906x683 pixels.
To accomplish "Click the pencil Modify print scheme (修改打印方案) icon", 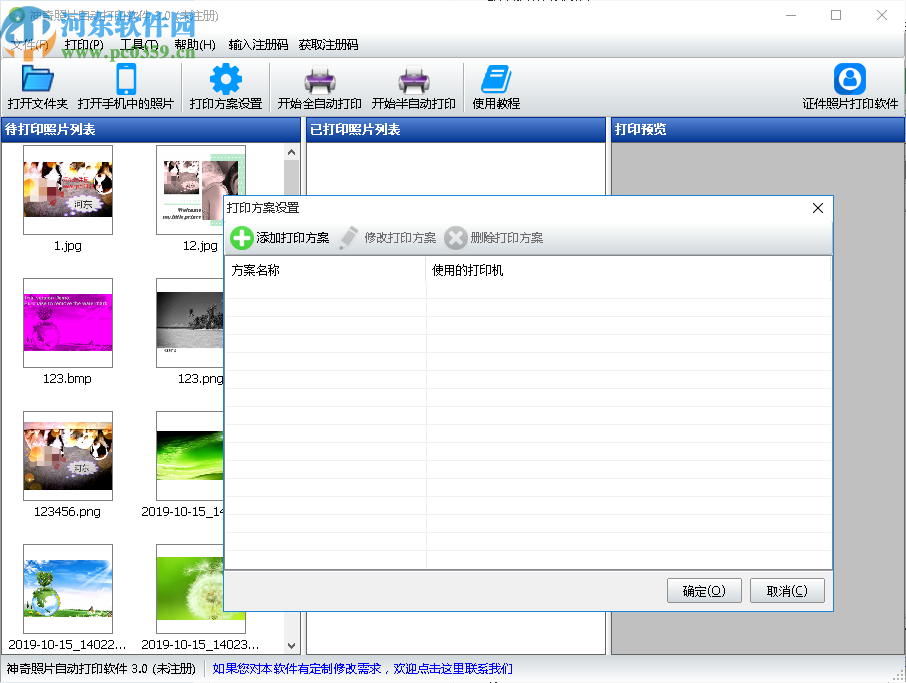I will (348, 238).
